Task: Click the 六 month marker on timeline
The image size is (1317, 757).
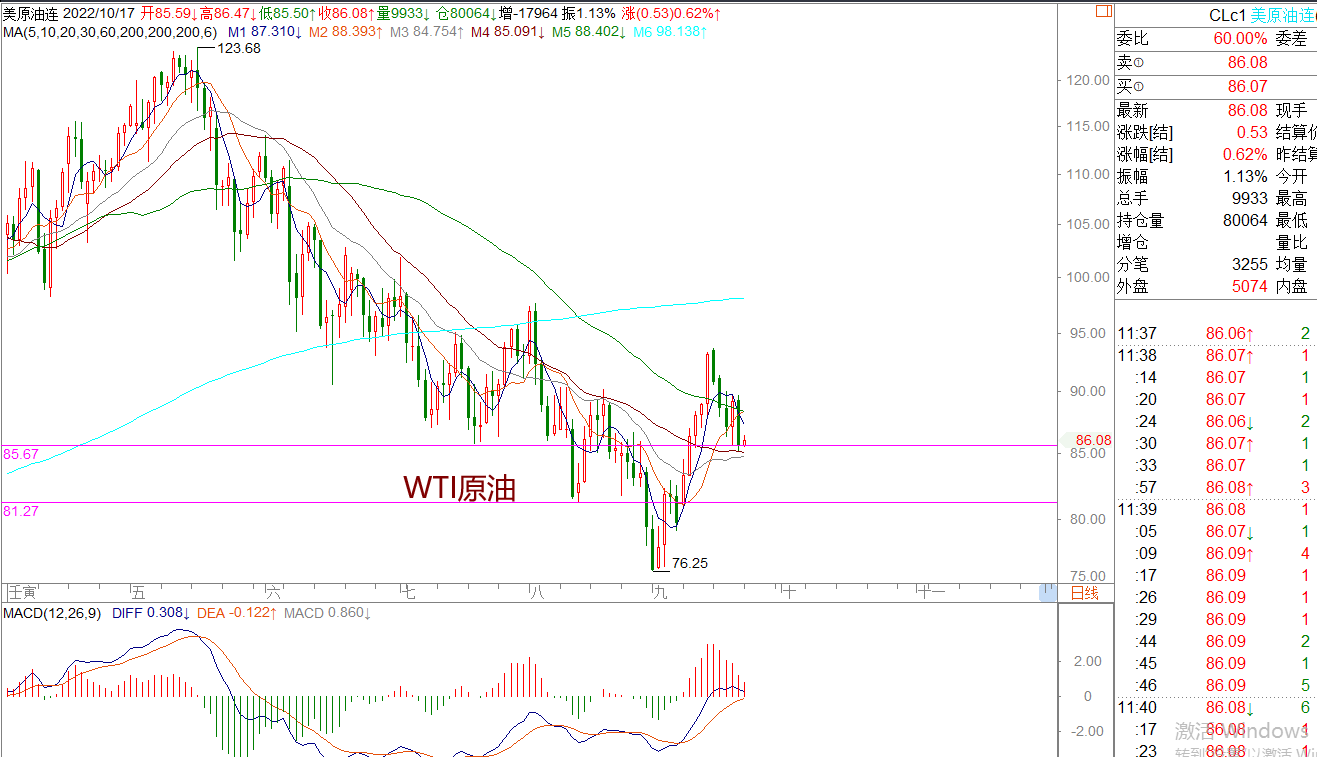Action: (274, 593)
